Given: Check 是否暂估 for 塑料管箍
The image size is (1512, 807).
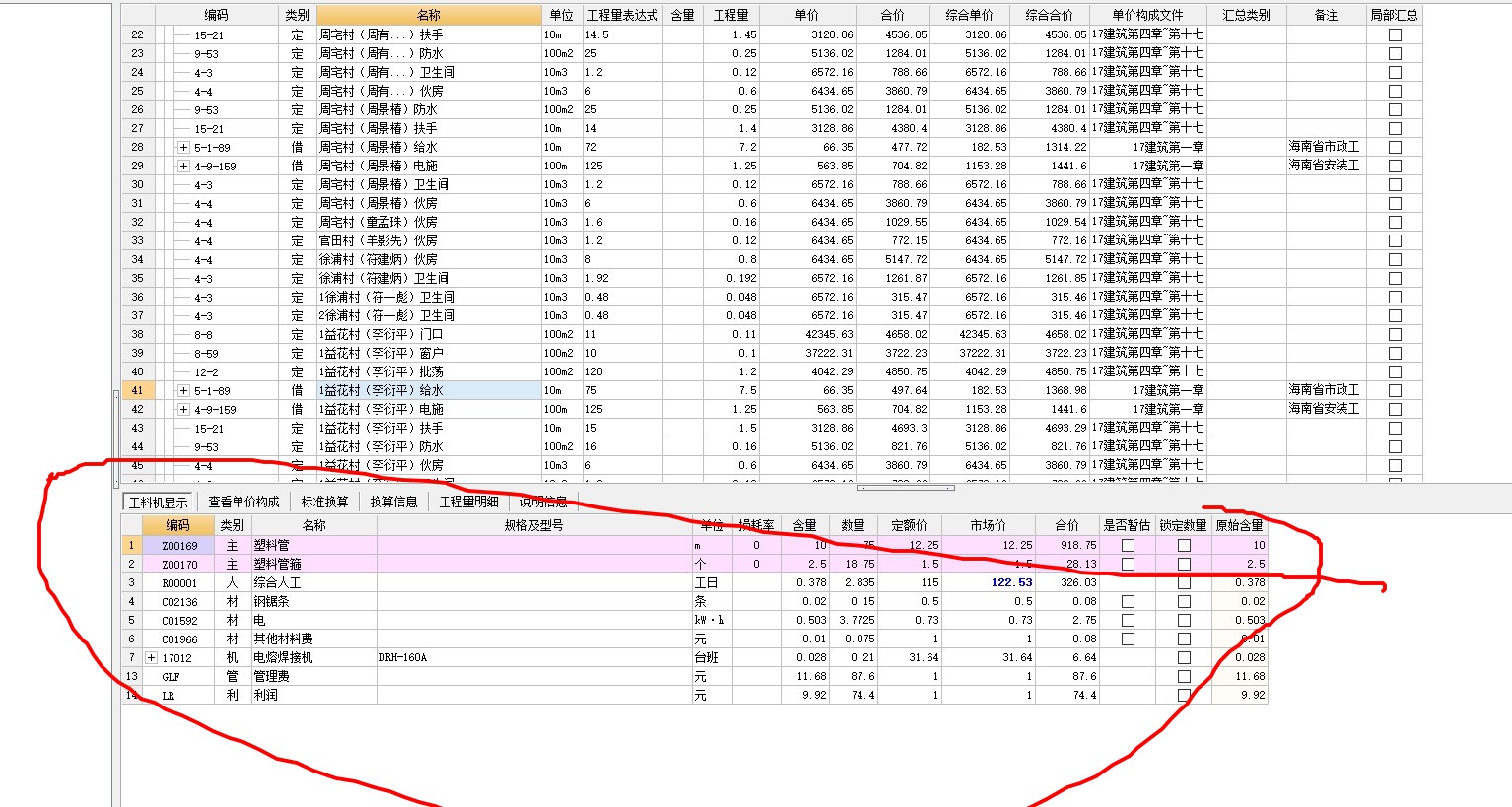Looking at the screenshot, I should [x=1128, y=564].
